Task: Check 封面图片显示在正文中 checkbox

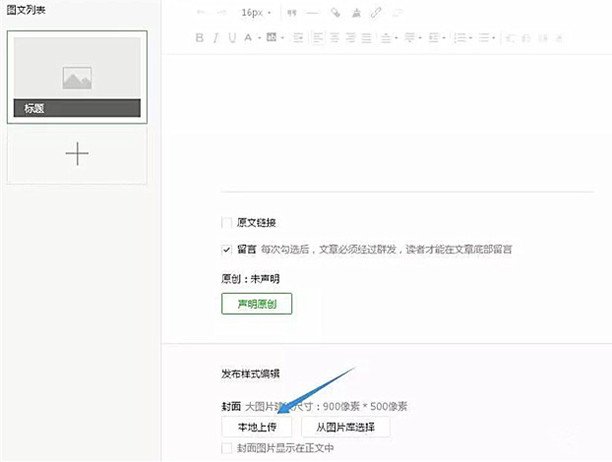Action: pos(226,448)
